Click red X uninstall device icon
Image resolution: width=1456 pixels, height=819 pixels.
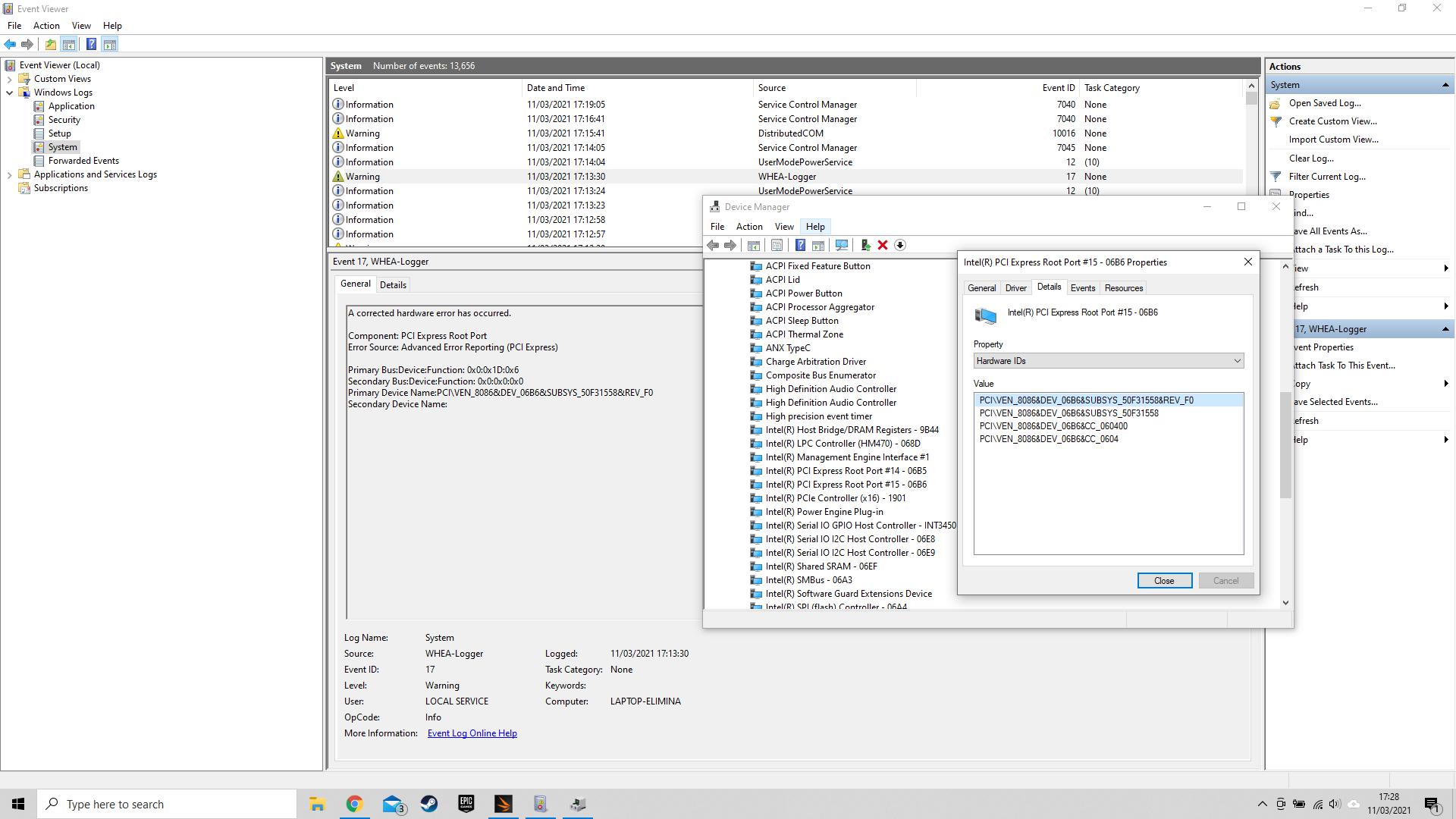pos(883,246)
